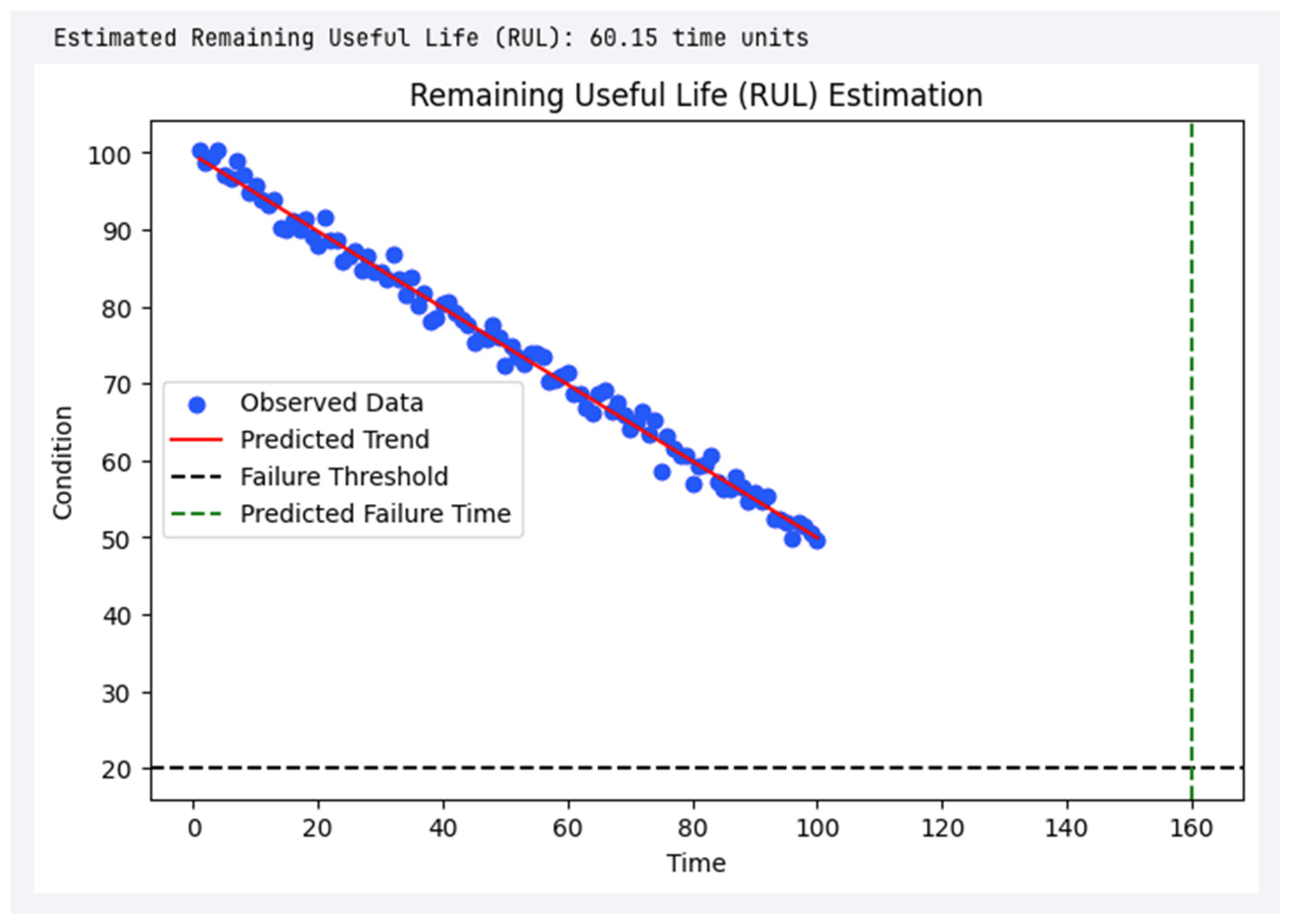Click the Observed Data legend label
This screenshot has width=1290, height=924.
point(332,403)
